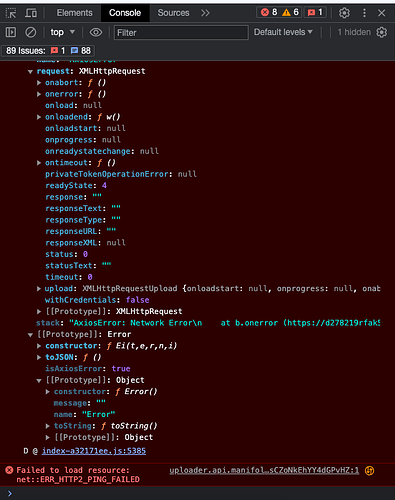Select the onreadystatechange: null property
This screenshot has height=500, width=395.
click(102, 151)
